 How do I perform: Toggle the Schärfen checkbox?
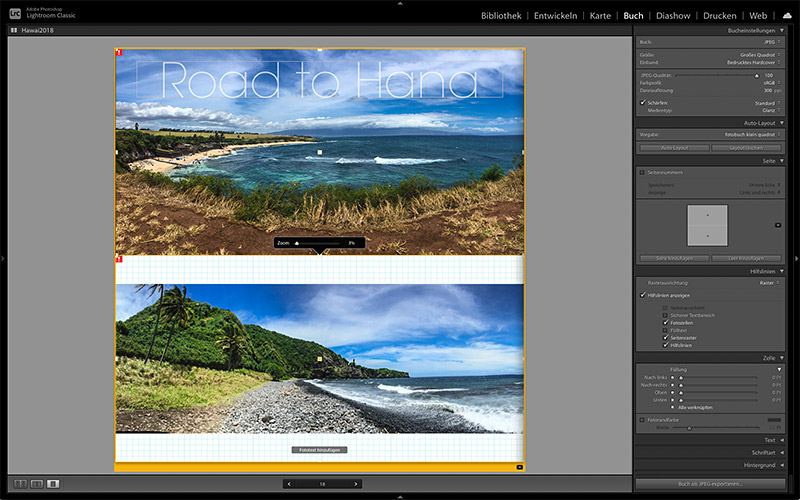643,102
